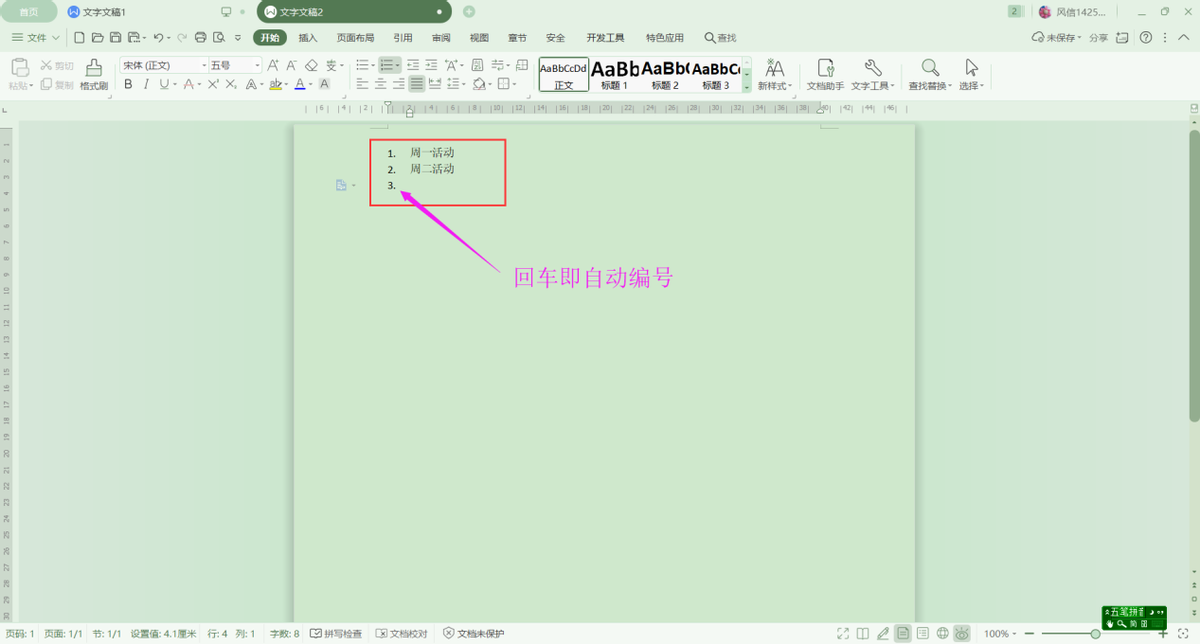This screenshot has height=644, width=1200.
Task: Open the Find and Replace (查找替换) dropdown
Action: 930,86
